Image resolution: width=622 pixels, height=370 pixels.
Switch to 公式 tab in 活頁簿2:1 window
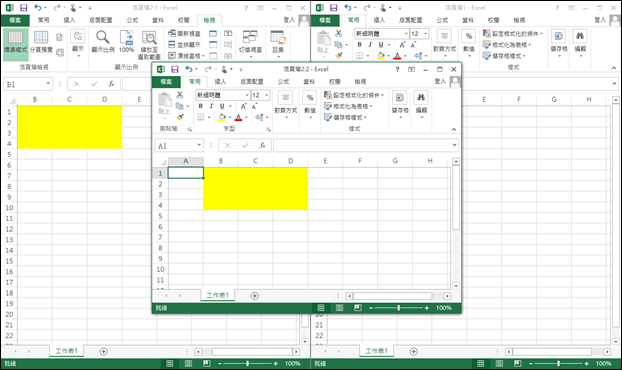point(132,20)
